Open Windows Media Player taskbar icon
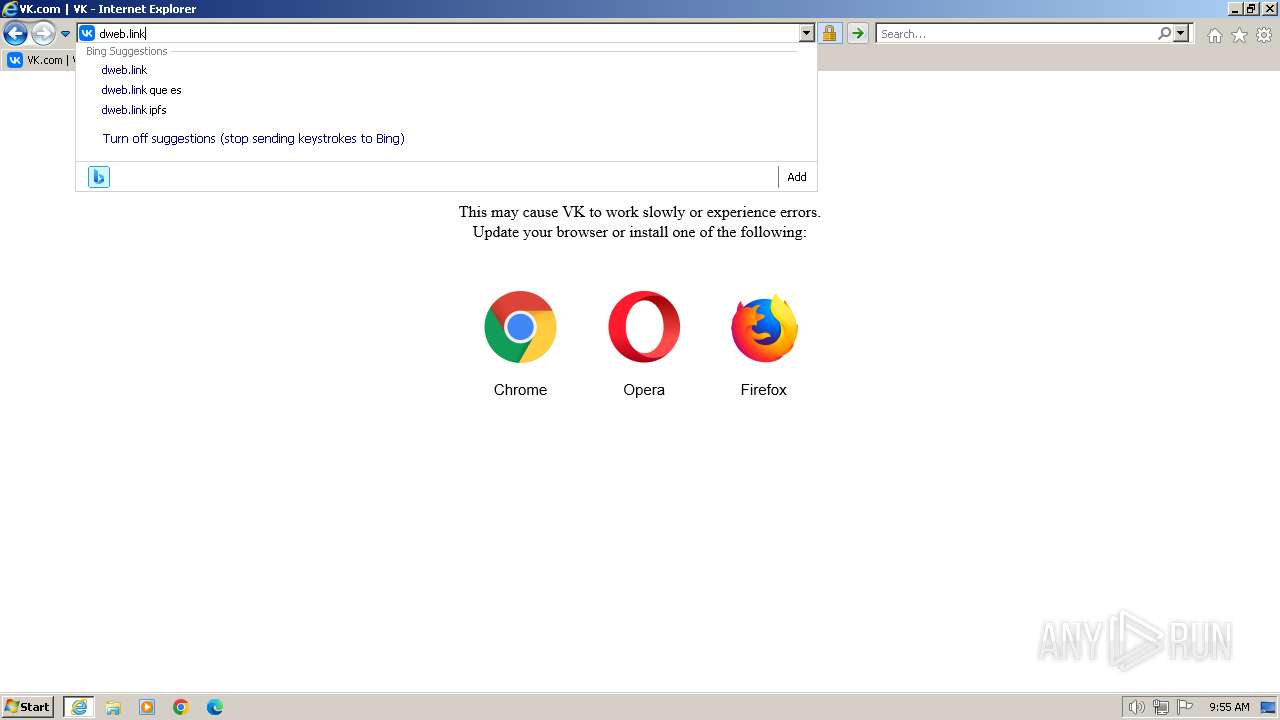 click(x=147, y=707)
